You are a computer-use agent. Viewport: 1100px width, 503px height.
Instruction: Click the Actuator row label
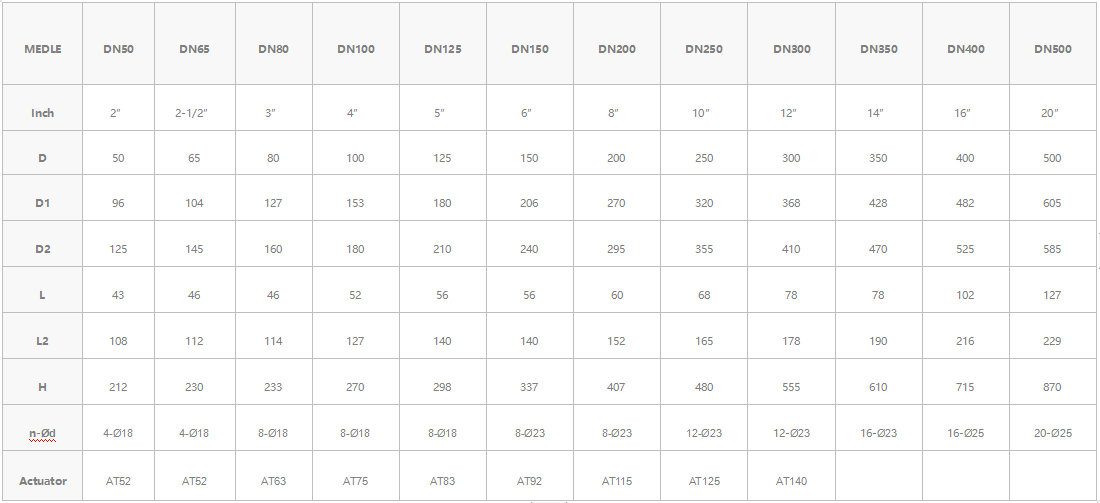coord(42,481)
